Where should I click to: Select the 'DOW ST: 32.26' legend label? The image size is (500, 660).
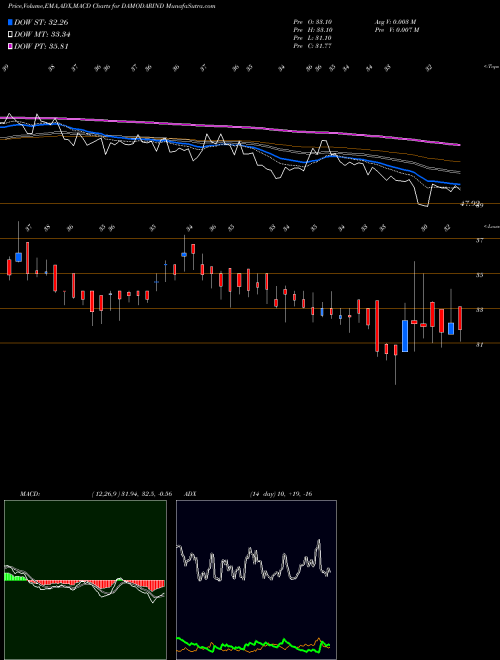[x=41, y=22]
